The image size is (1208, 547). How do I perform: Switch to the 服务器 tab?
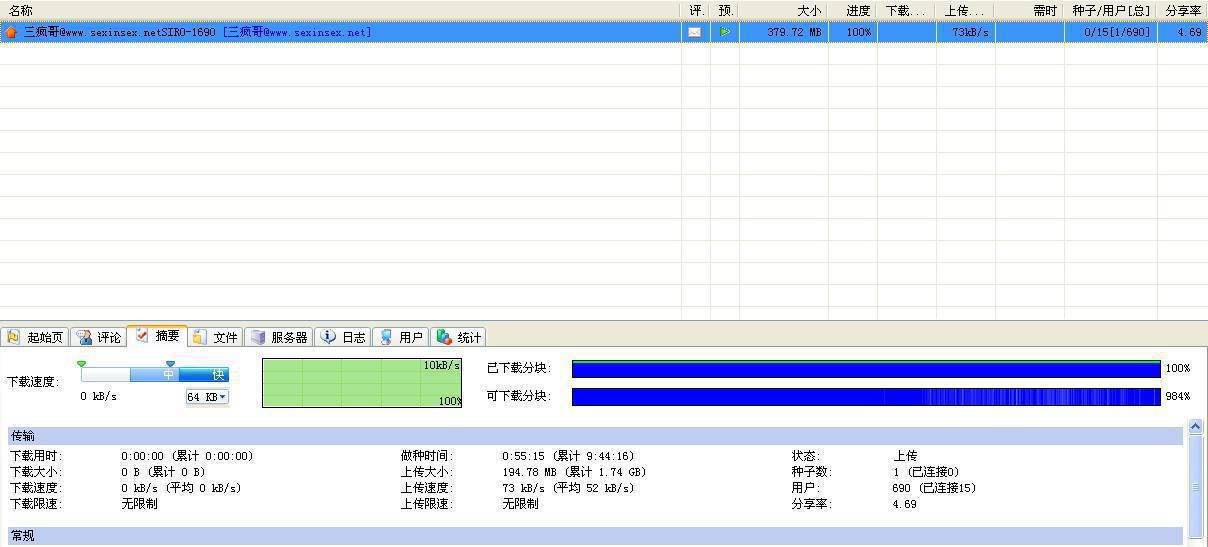pos(279,337)
